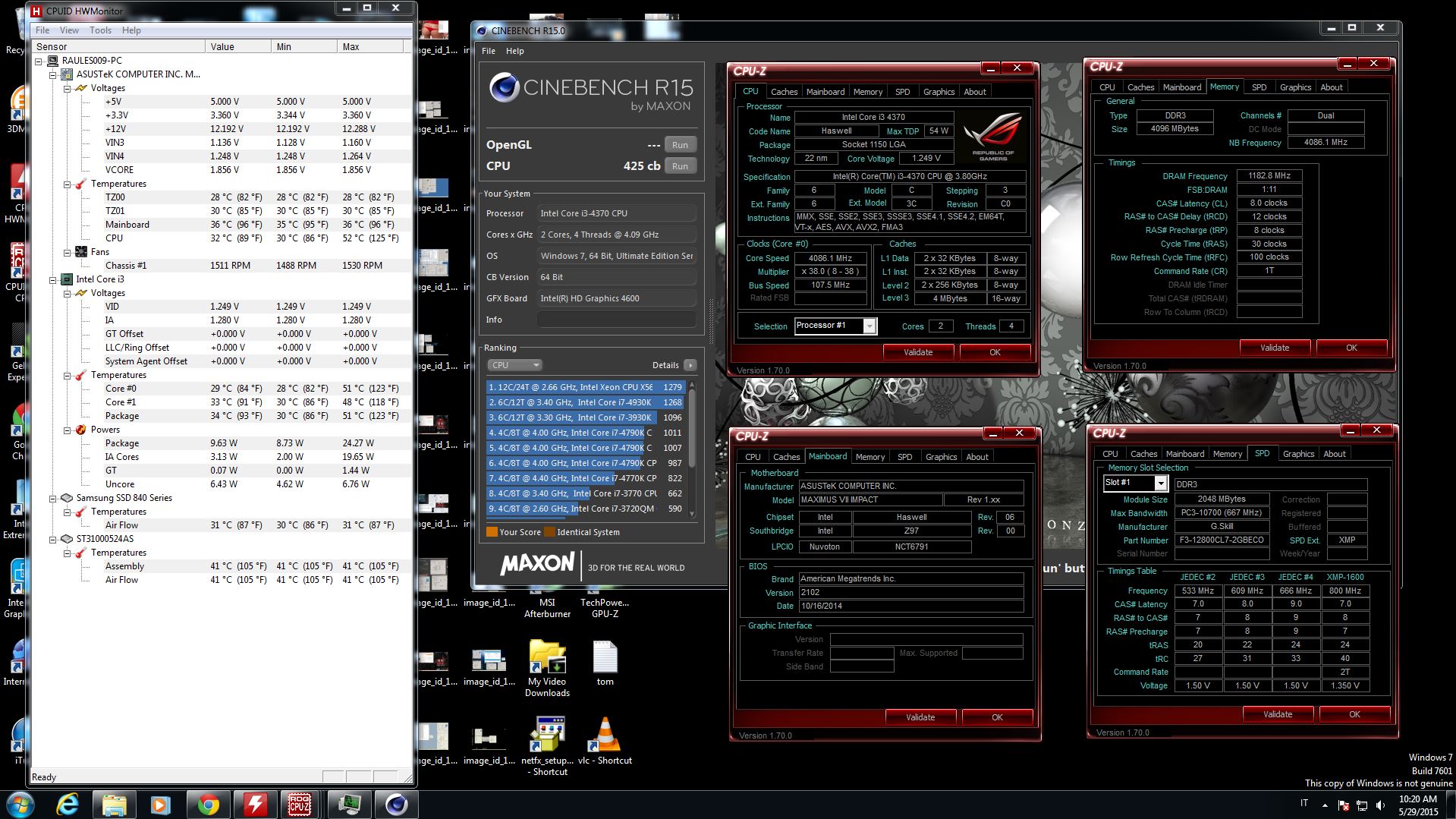The height and width of the screenshot is (819, 1456).
Task: Select the Chassis #1 fan row
Action: coord(220,266)
